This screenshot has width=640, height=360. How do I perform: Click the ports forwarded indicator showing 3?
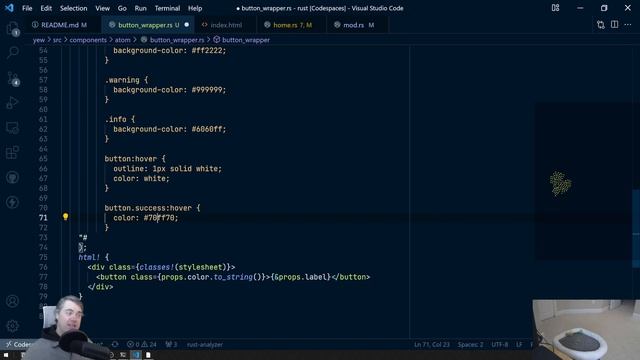tap(171, 344)
